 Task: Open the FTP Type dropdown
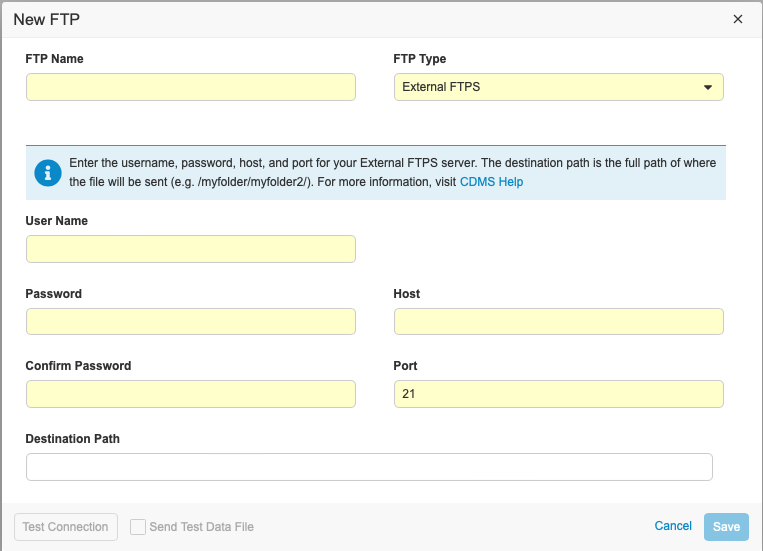[558, 87]
